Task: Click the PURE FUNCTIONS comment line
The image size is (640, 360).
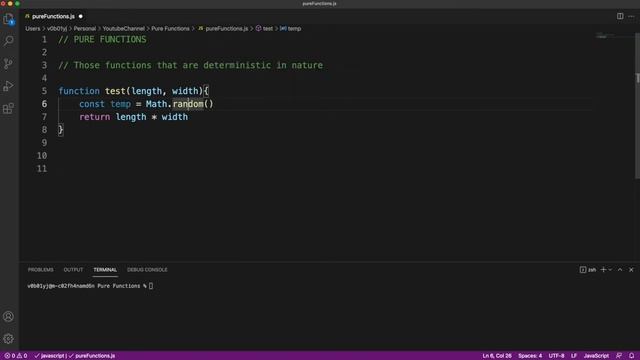Action: [x=102, y=40]
